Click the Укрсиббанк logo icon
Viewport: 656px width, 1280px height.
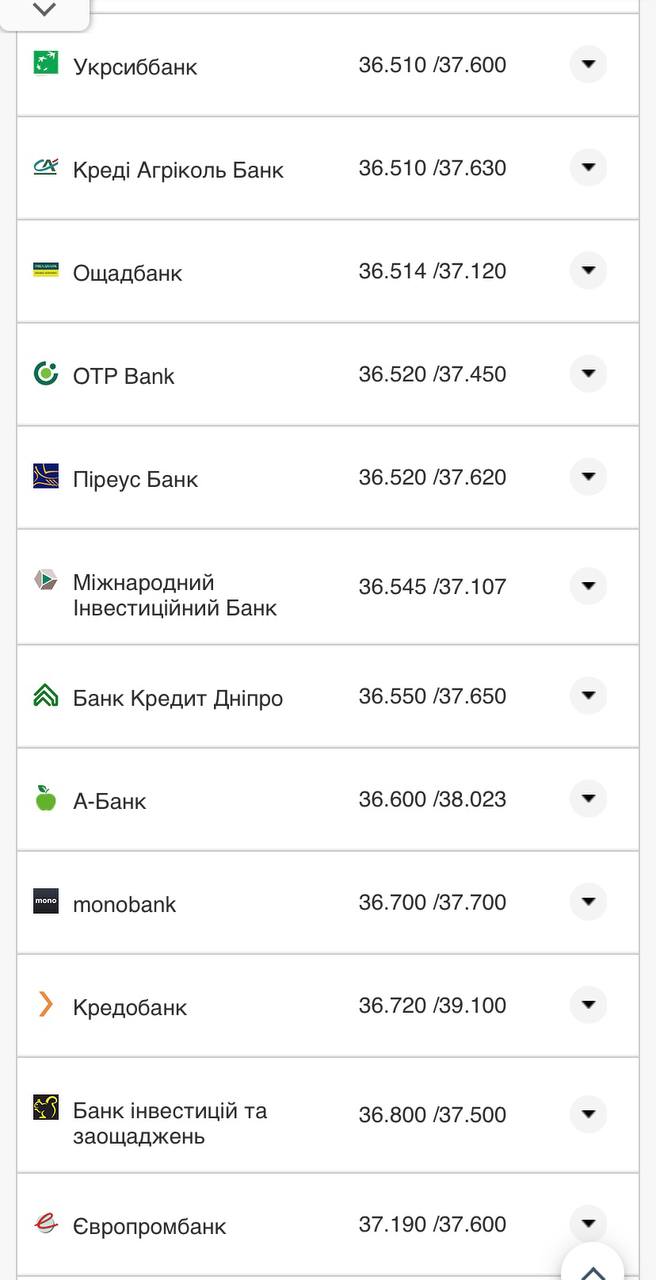pos(45,63)
